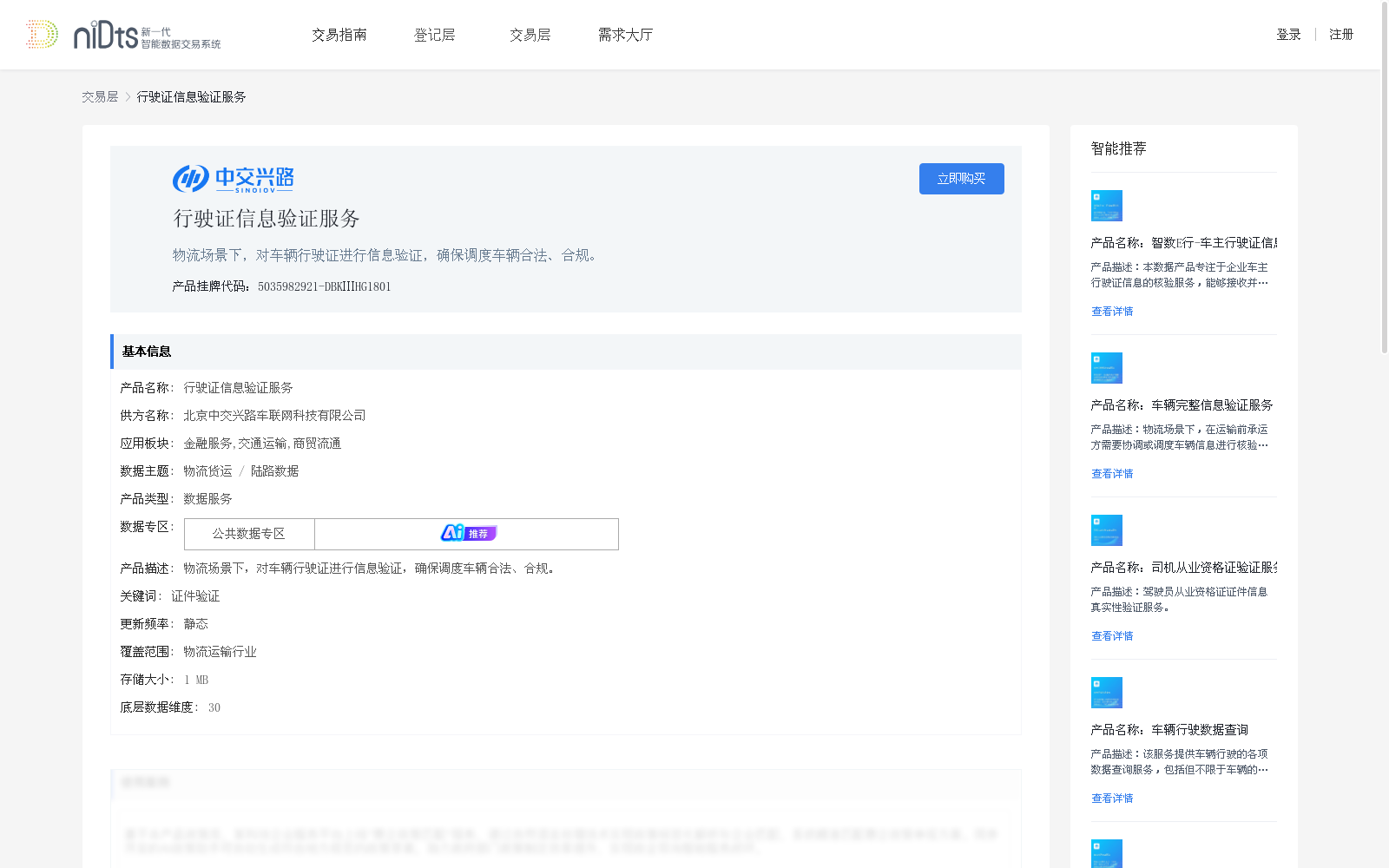Click the page vertical scrollbar
Viewport: 1389px width, 868px height.
click(1385, 178)
